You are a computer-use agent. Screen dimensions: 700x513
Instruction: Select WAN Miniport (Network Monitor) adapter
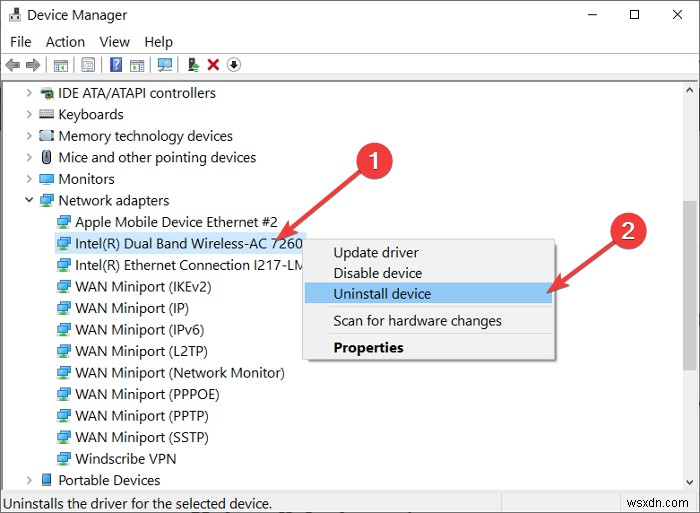tap(179, 373)
